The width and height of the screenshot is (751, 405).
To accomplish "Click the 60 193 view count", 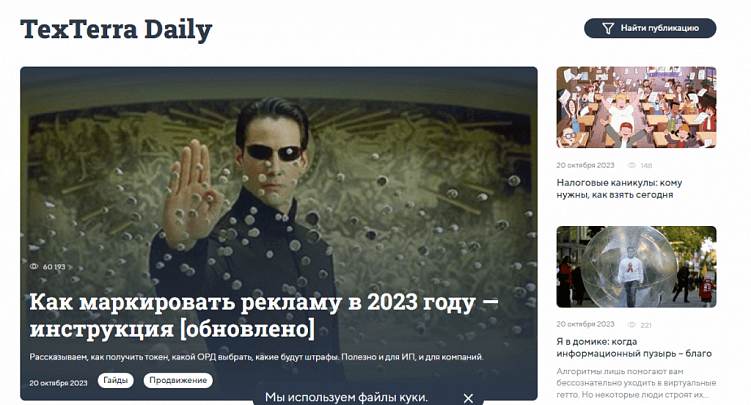I will (54, 267).
